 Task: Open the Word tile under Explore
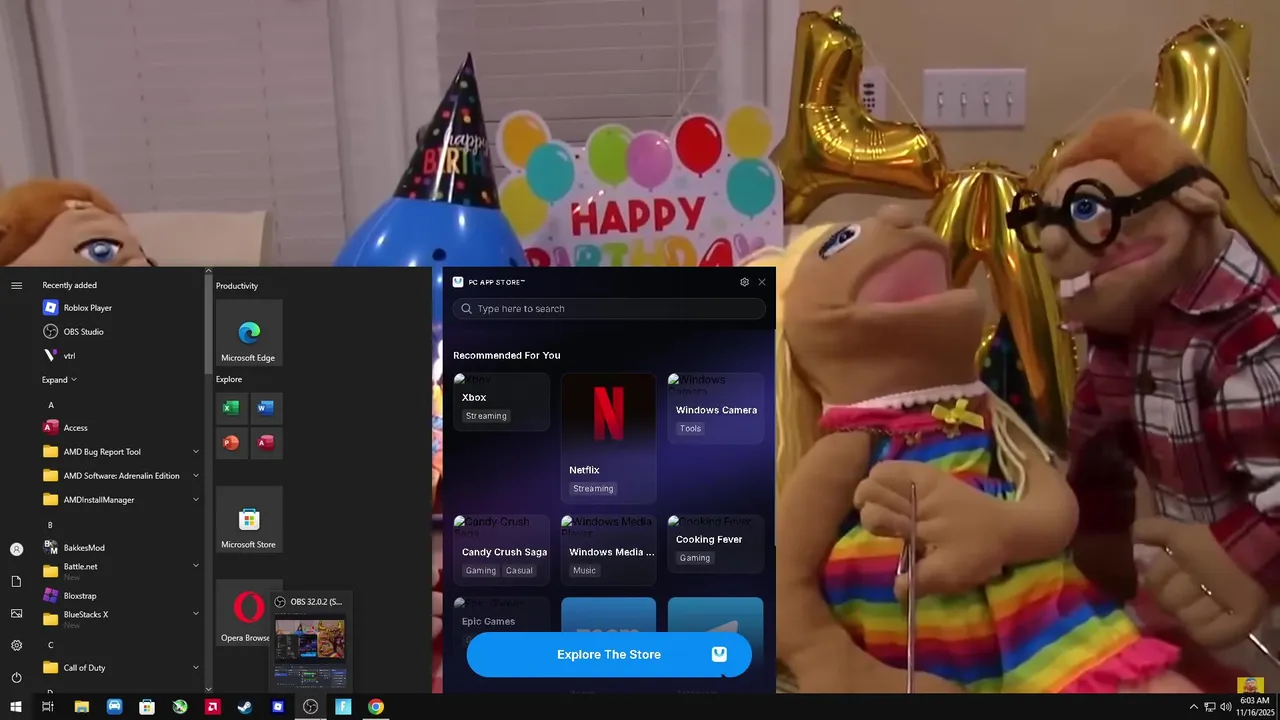pos(265,408)
